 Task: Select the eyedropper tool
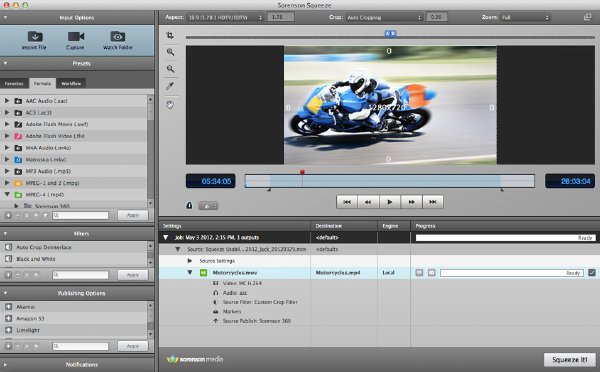(170, 86)
